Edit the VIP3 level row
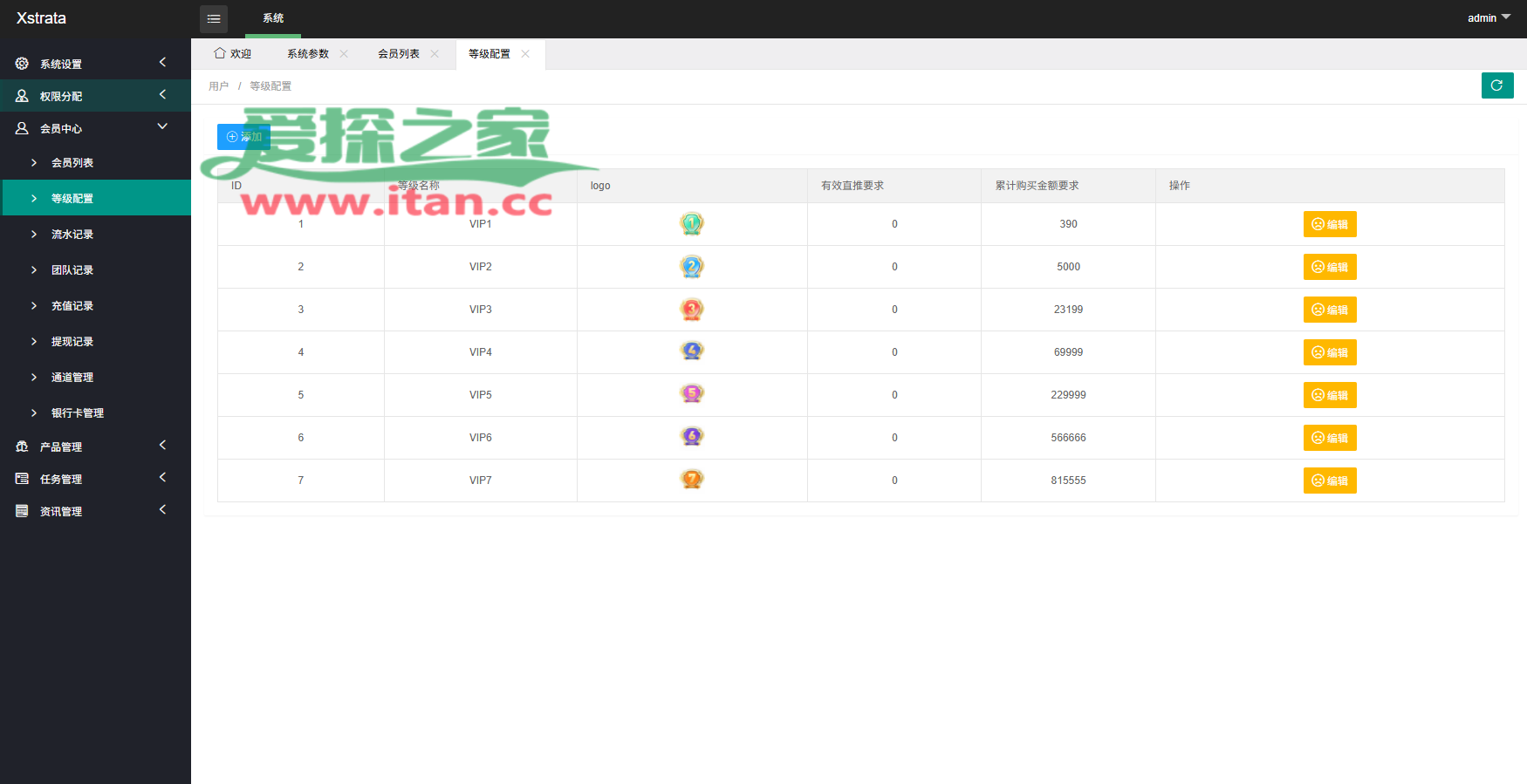This screenshot has width=1527, height=784. coord(1329,310)
